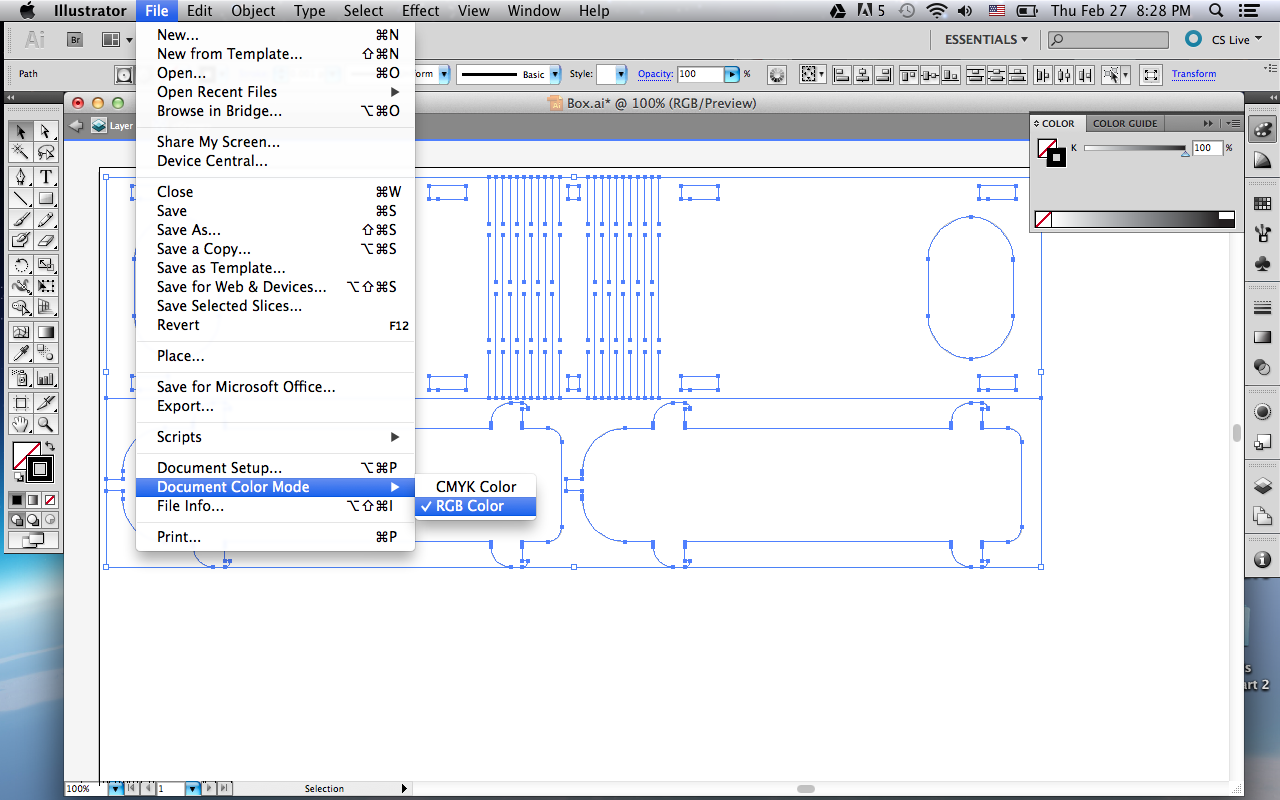The height and width of the screenshot is (800, 1280).
Task: Select the Selection tool arrow
Action: click(21, 131)
